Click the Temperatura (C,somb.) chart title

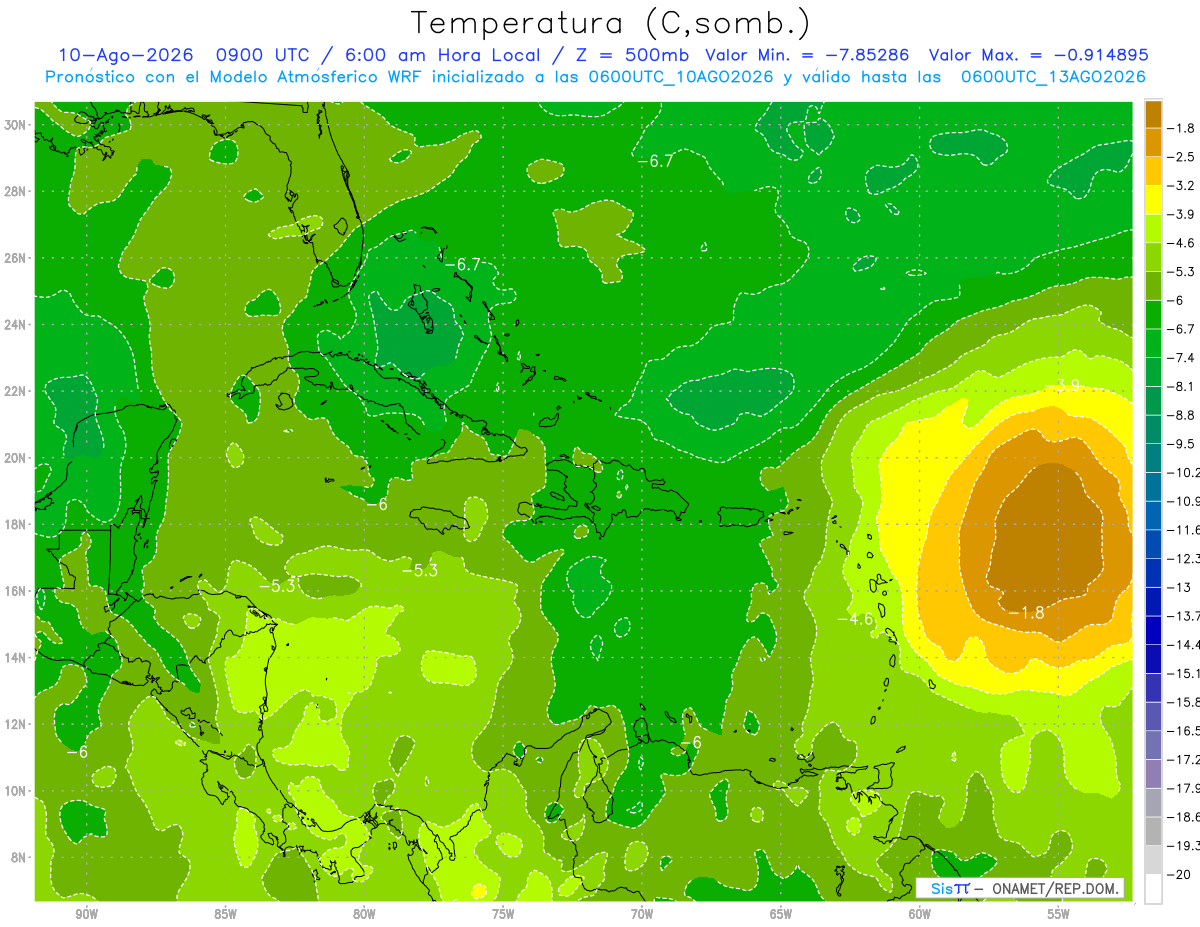610,23
